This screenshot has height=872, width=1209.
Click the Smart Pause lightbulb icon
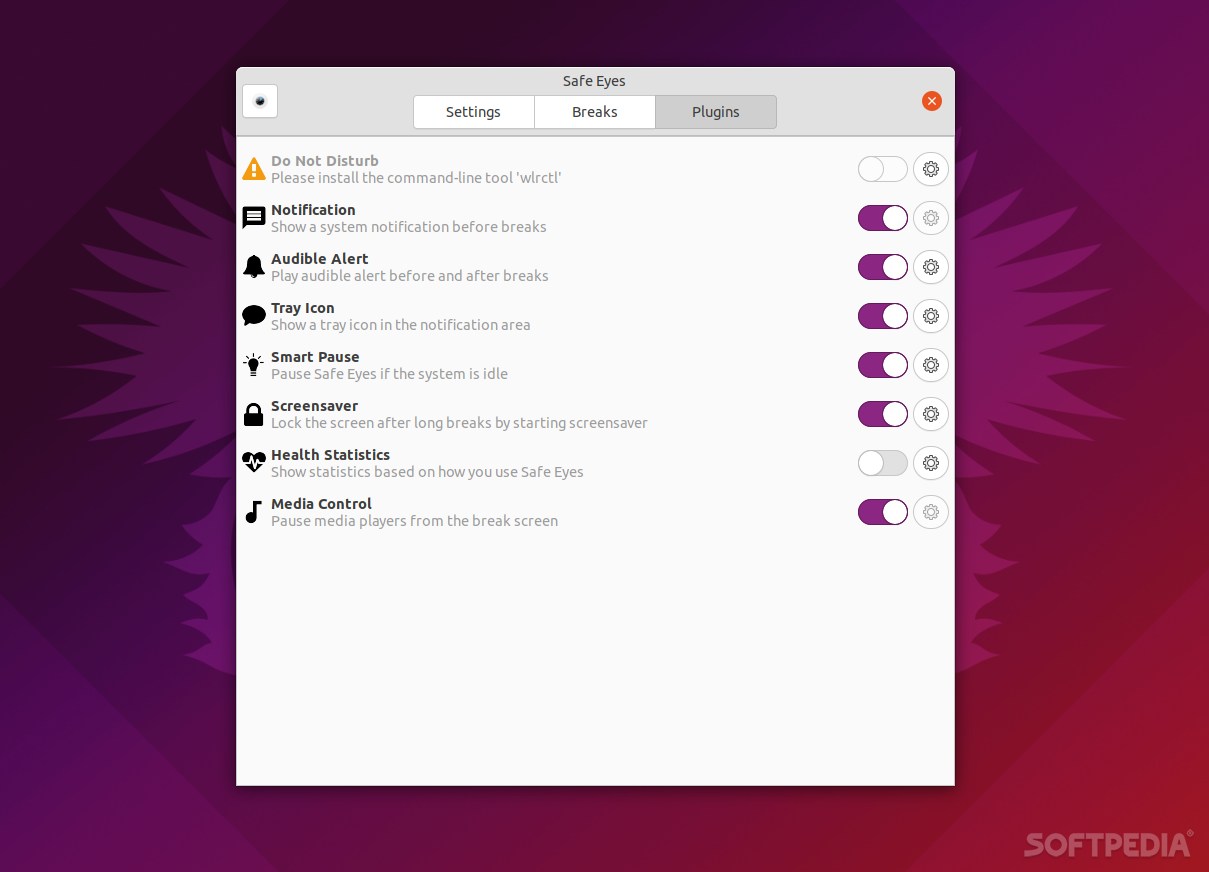click(253, 364)
